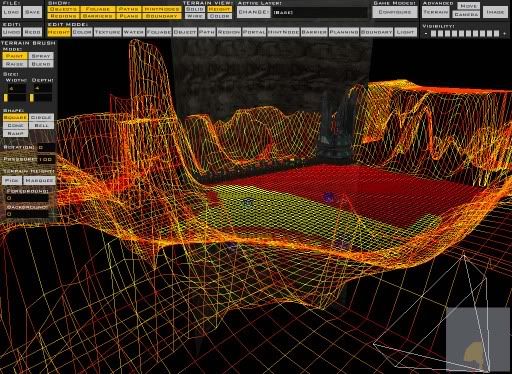This screenshot has width=512, height=374.
Task: Toggle Barriers display in Show group
Action: click(x=98, y=16)
